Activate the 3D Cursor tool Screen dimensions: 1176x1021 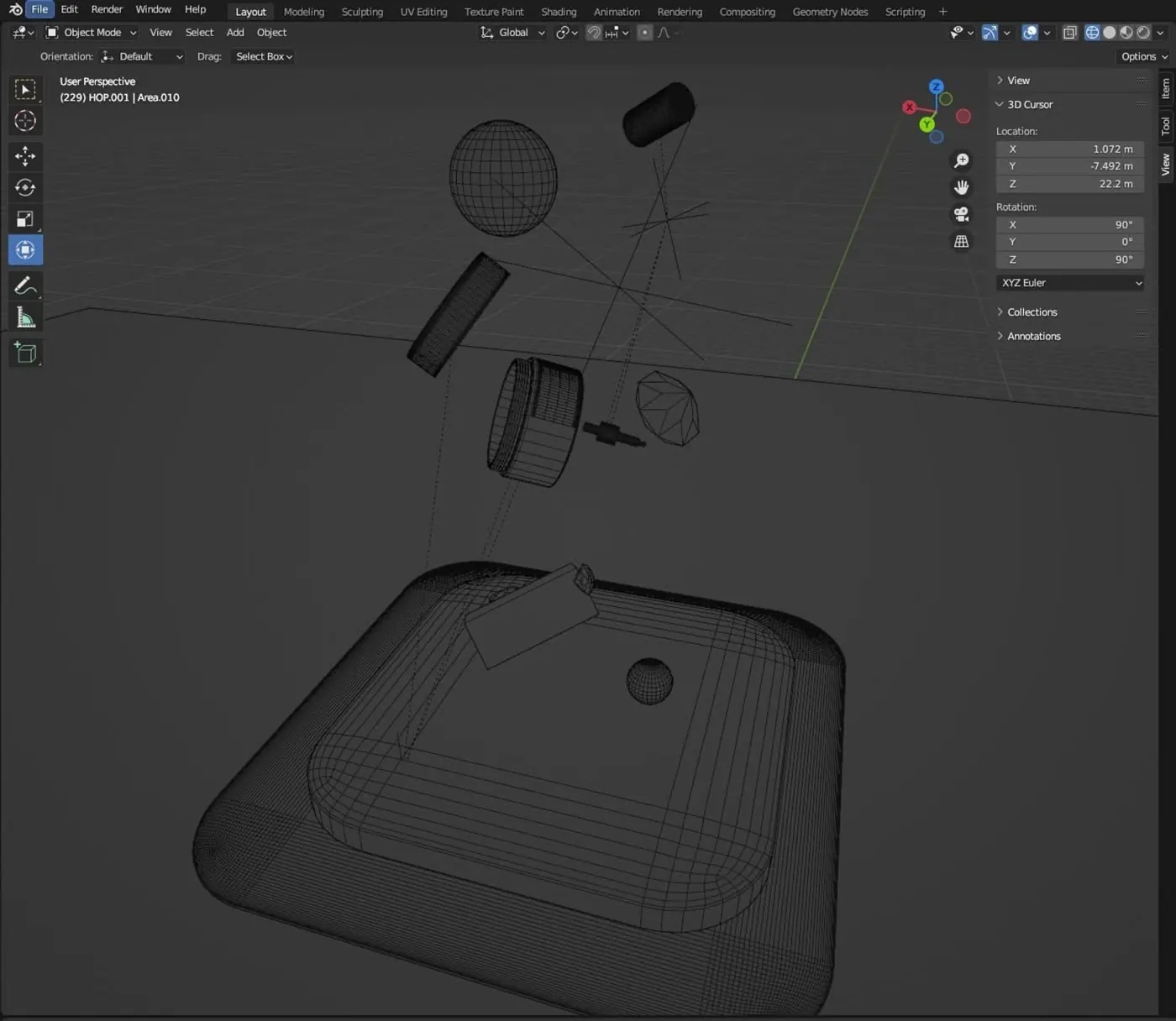[x=25, y=121]
